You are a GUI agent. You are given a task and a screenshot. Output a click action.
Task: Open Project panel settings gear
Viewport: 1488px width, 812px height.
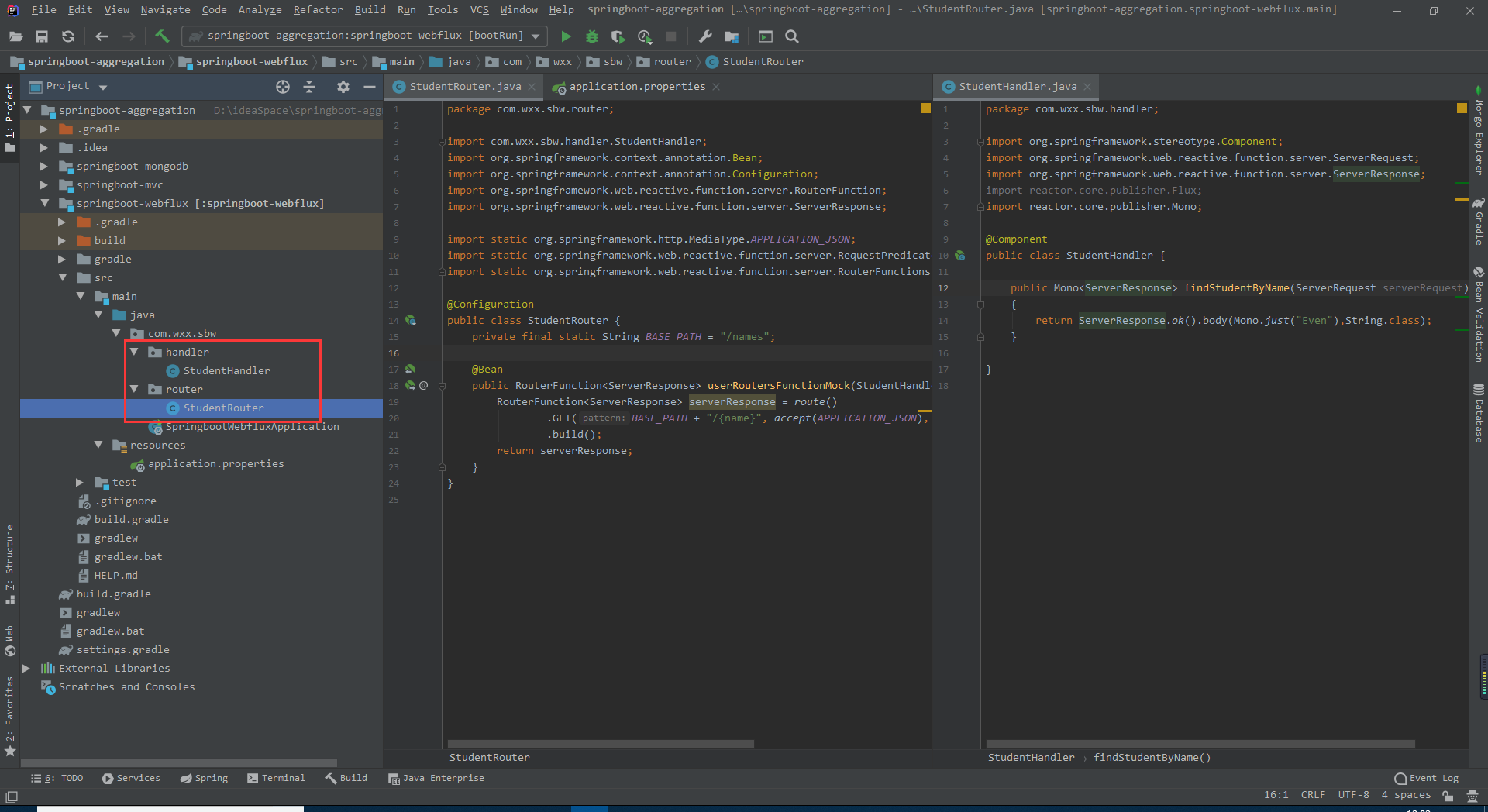pos(343,87)
